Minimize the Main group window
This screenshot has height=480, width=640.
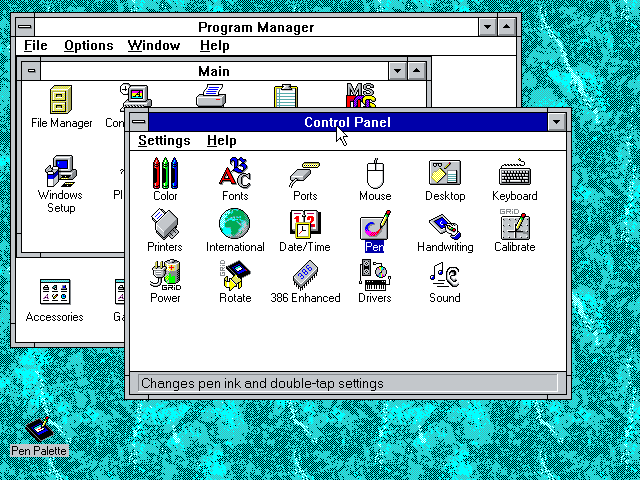[397, 71]
